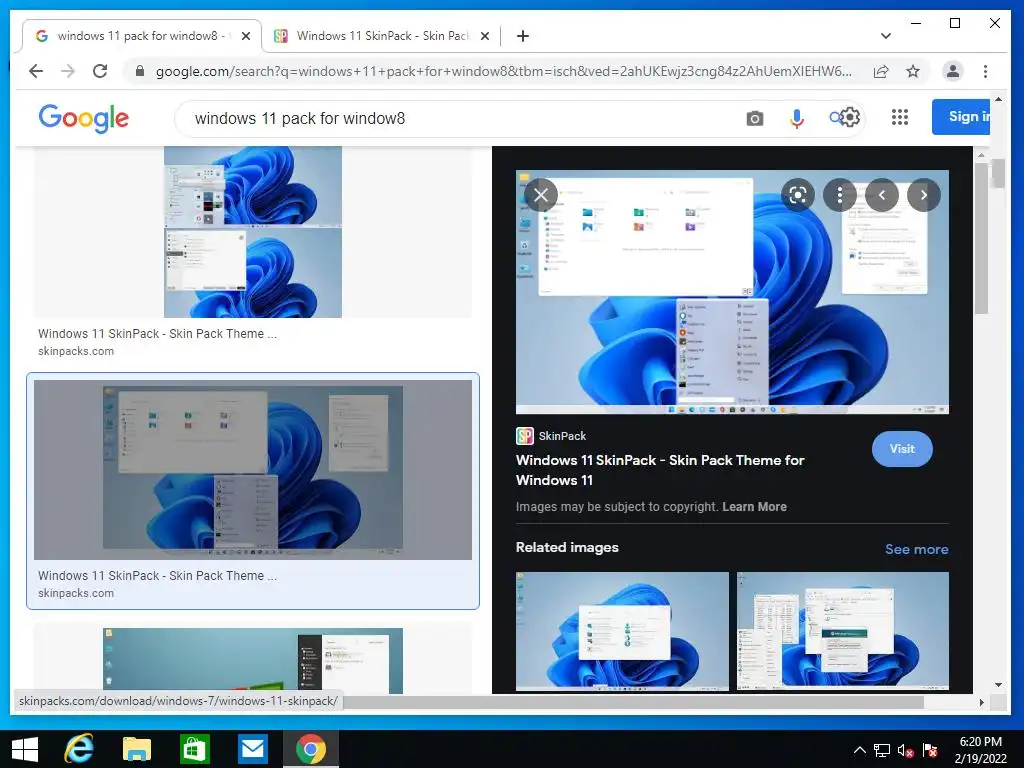Launch Internet Explorer from taskbar
This screenshot has width=1024, height=768.
coord(79,749)
